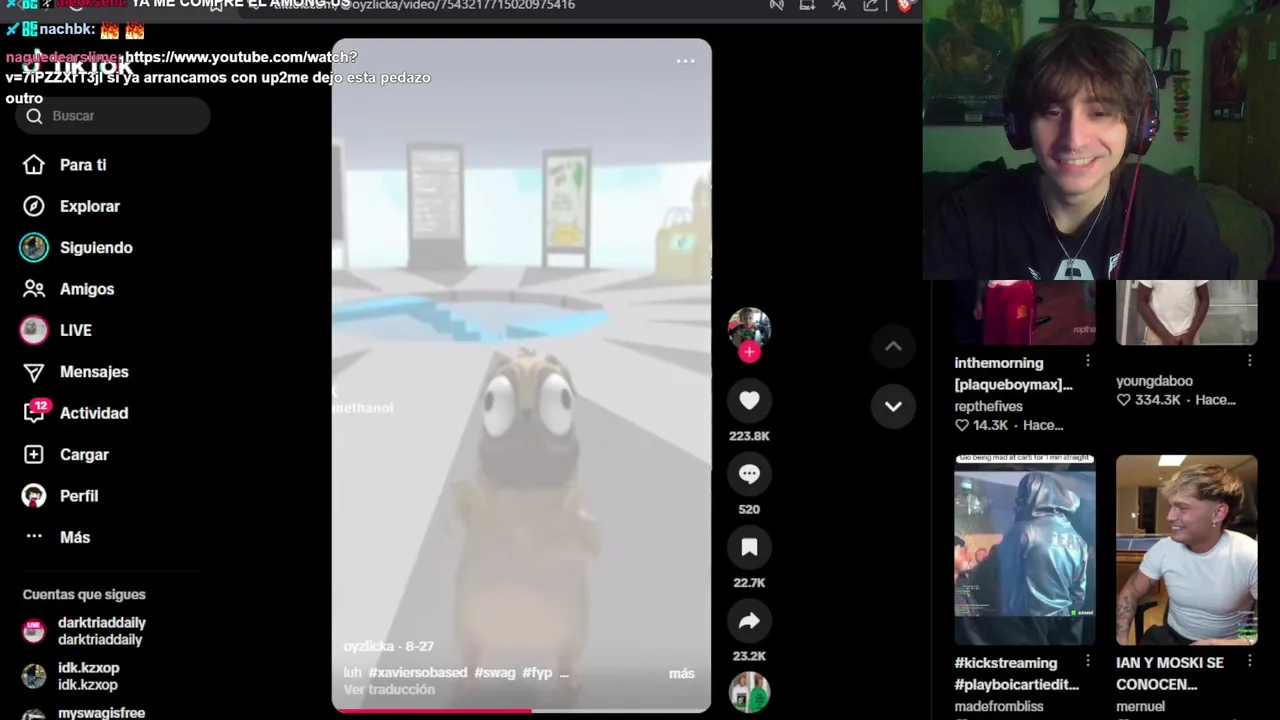Click darktriaddaily's live avatar
This screenshot has width=1280, height=720.
34,631
